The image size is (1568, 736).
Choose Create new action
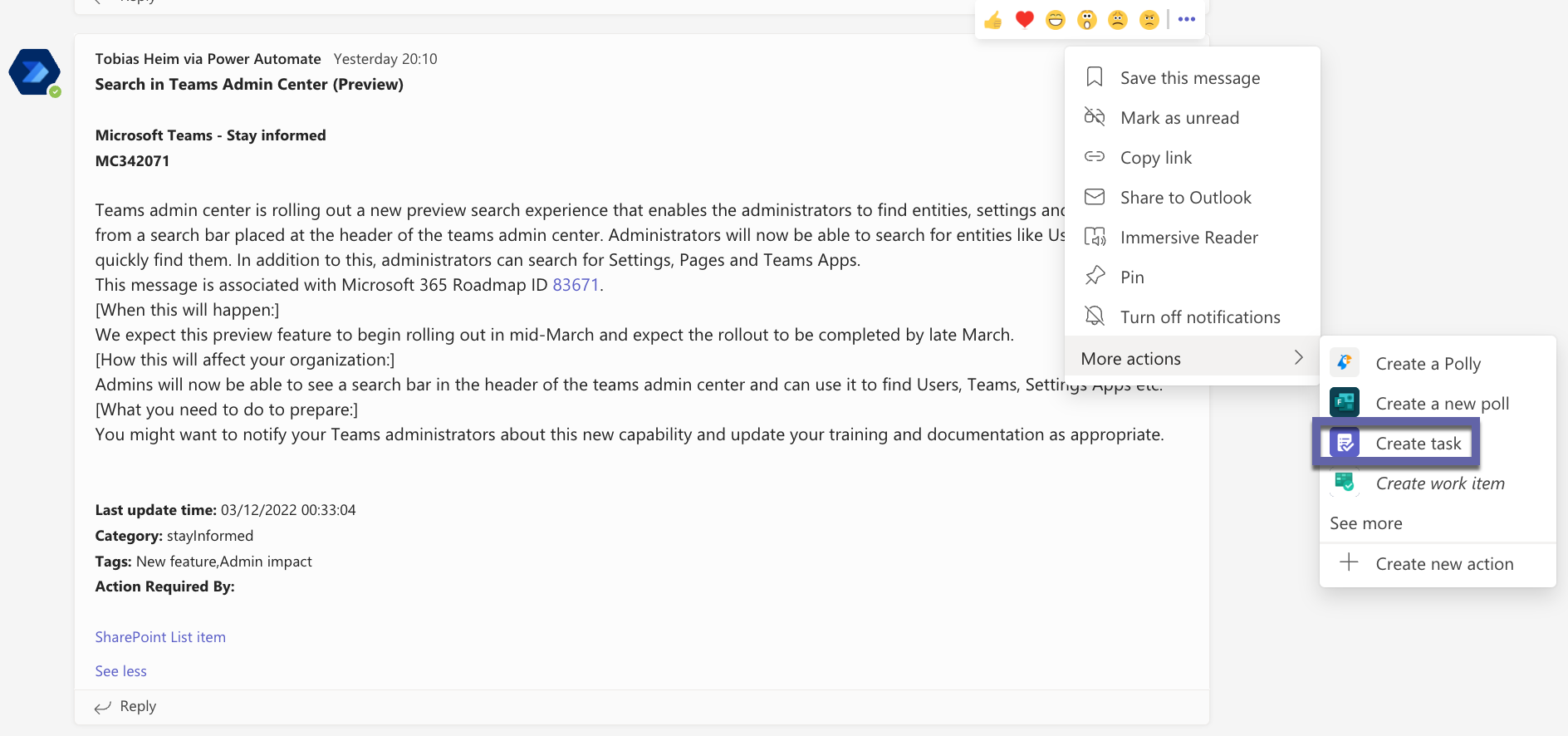pos(1438,563)
